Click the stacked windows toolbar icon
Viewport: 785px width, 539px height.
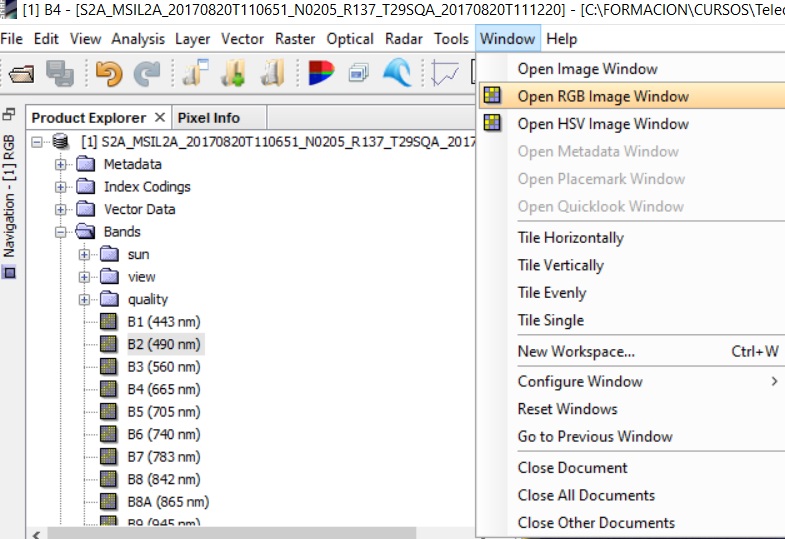[x=358, y=73]
